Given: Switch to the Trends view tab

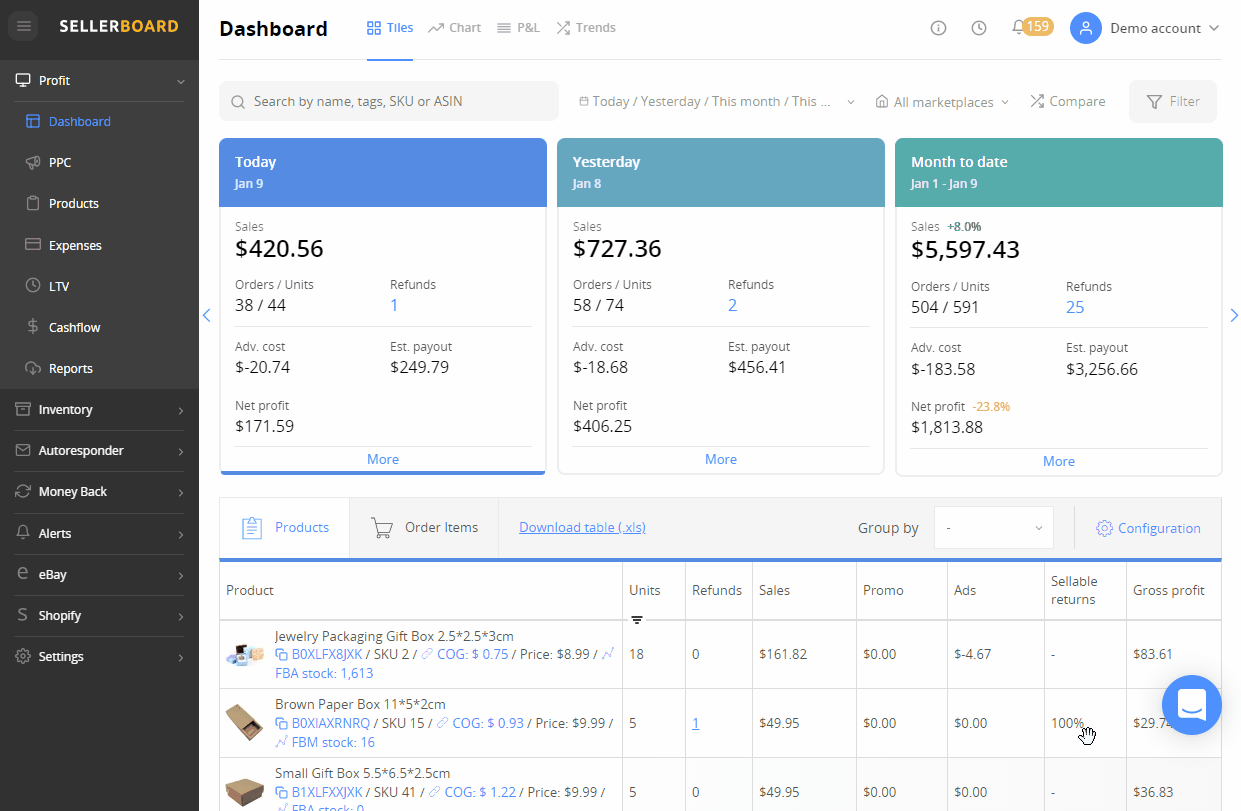Looking at the screenshot, I should tap(586, 28).
